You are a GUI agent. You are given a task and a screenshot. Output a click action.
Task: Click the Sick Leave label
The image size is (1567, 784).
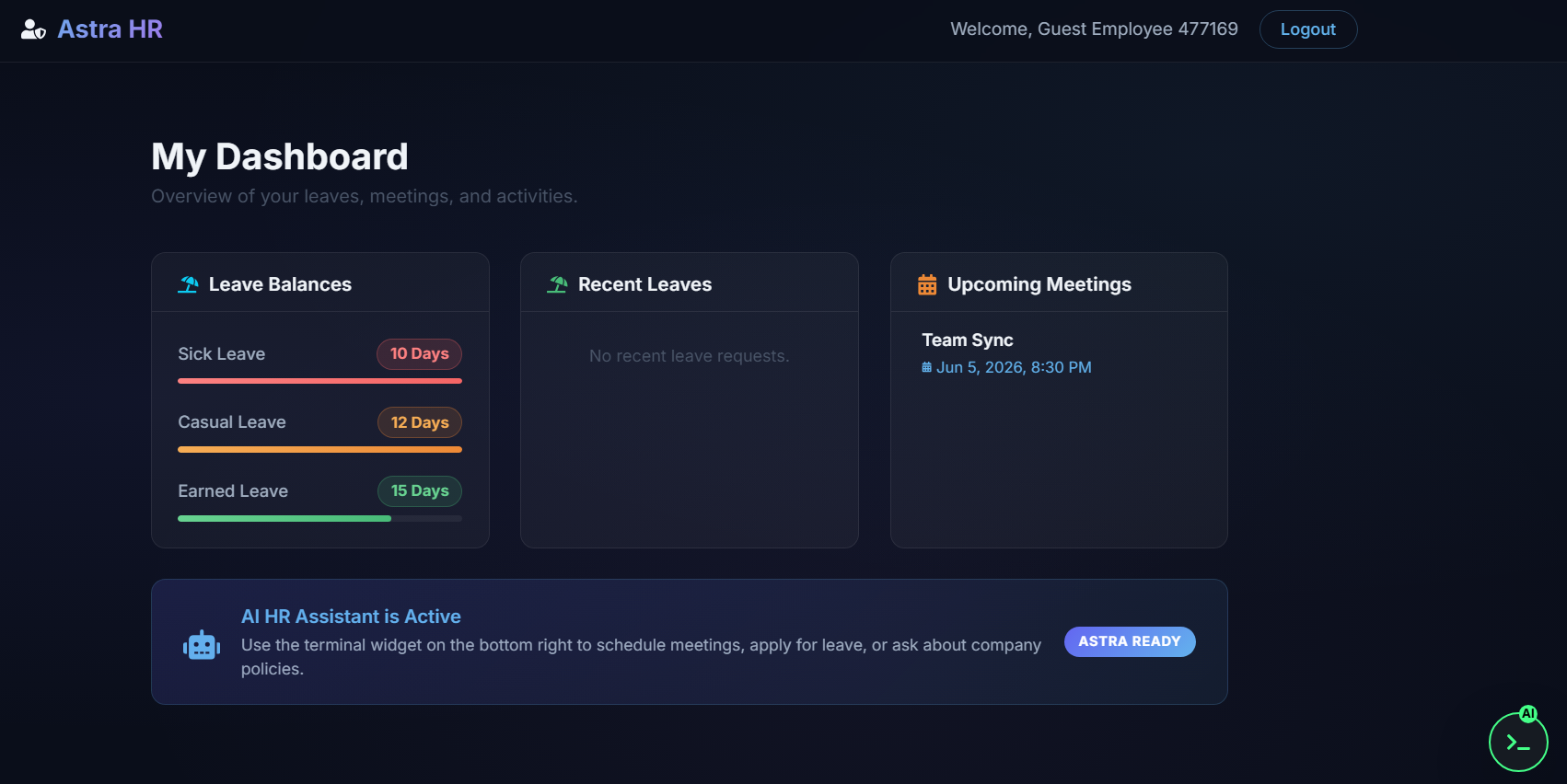pyautogui.click(x=222, y=354)
